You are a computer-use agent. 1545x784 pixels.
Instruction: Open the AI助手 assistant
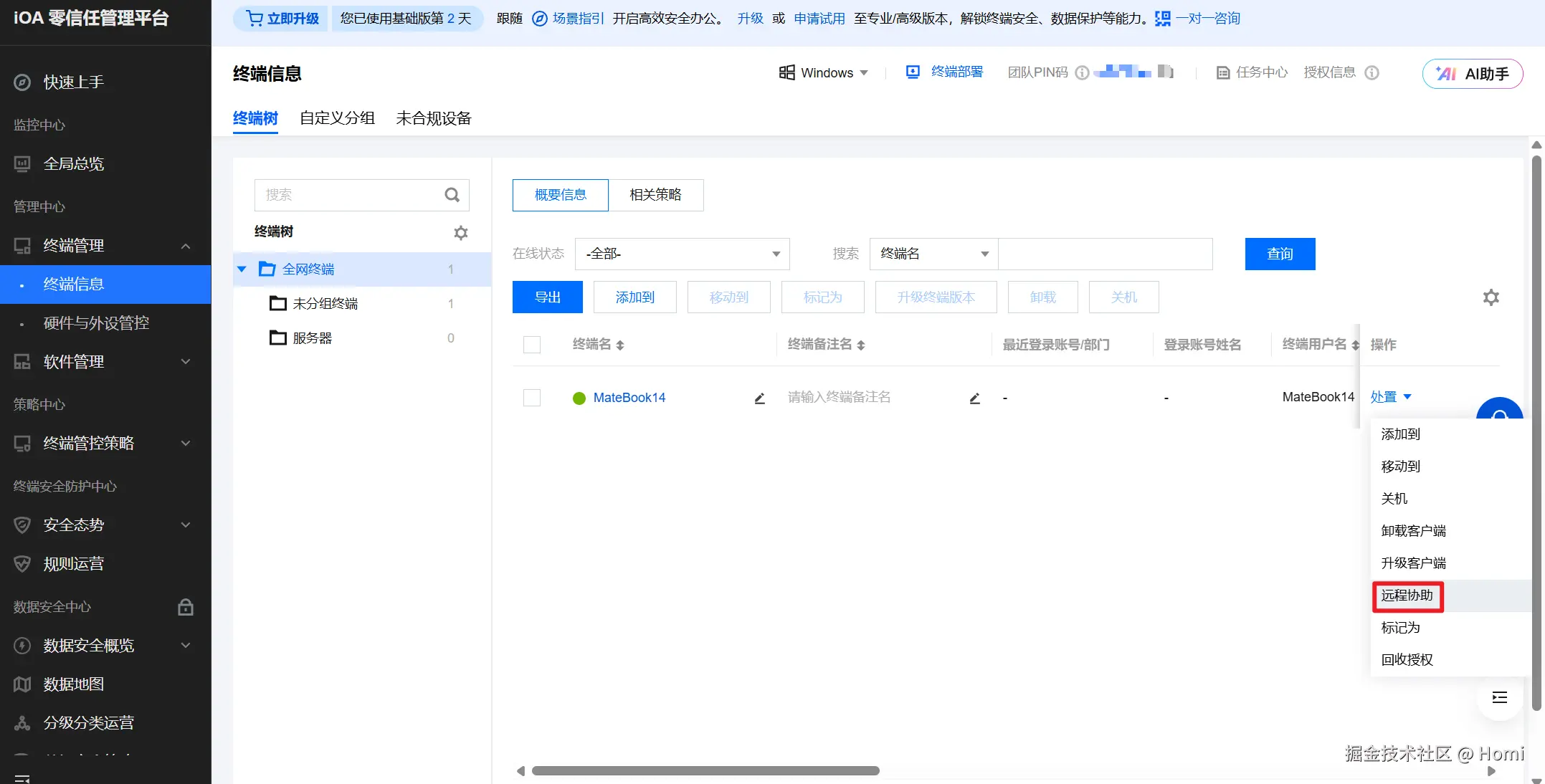(1473, 74)
